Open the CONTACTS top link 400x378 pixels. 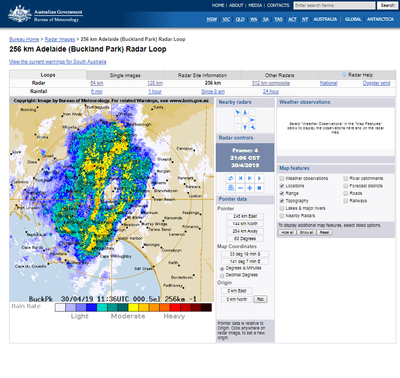coord(278,5)
